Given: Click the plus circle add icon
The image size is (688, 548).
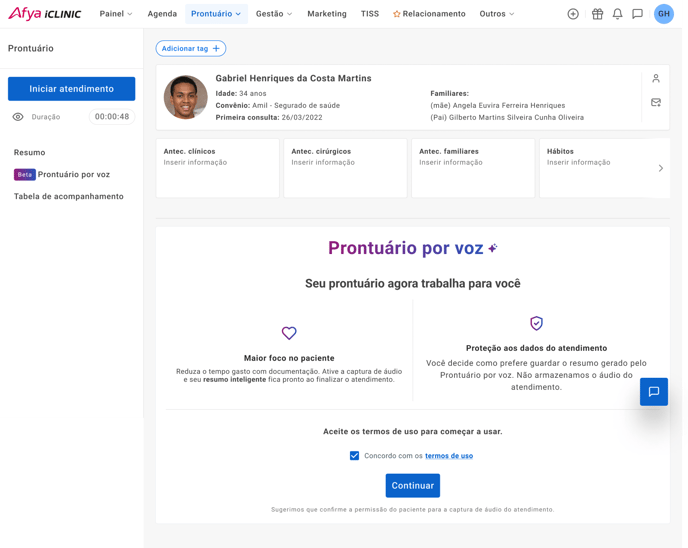Looking at the screenshot, I should (573, 14).
